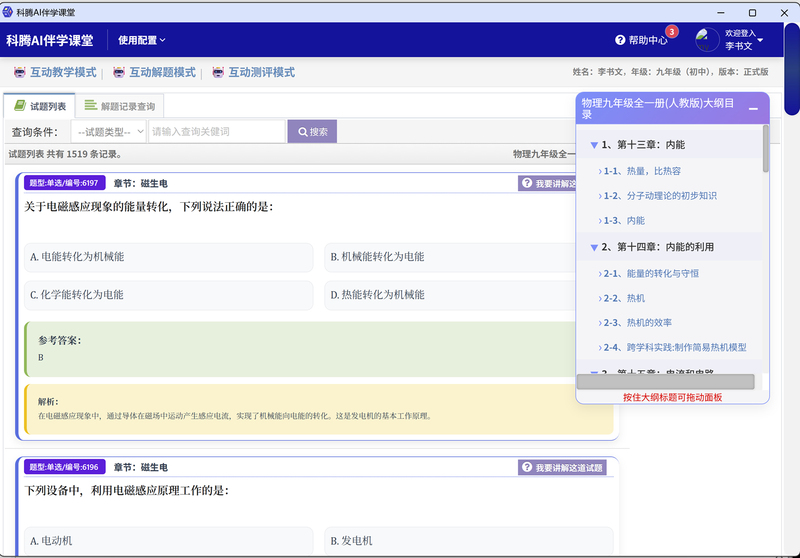
Task: Open the 帮助中心 help icon
Action: (x=621, y=41)
